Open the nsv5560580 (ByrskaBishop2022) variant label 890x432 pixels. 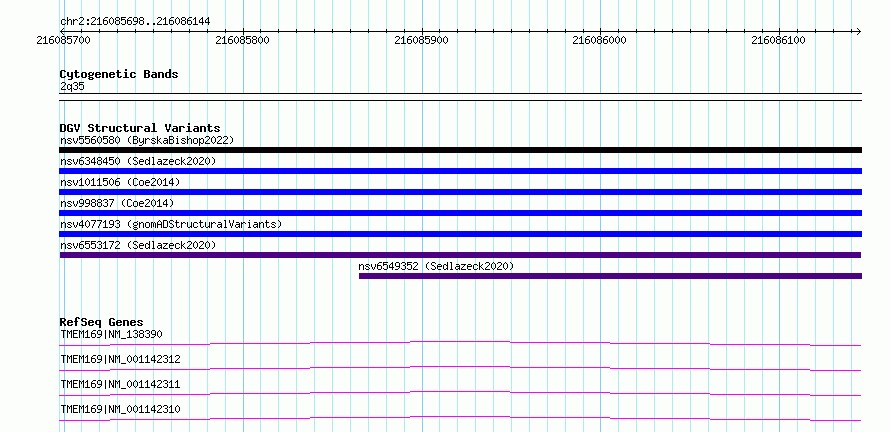[x=147, y=140]
